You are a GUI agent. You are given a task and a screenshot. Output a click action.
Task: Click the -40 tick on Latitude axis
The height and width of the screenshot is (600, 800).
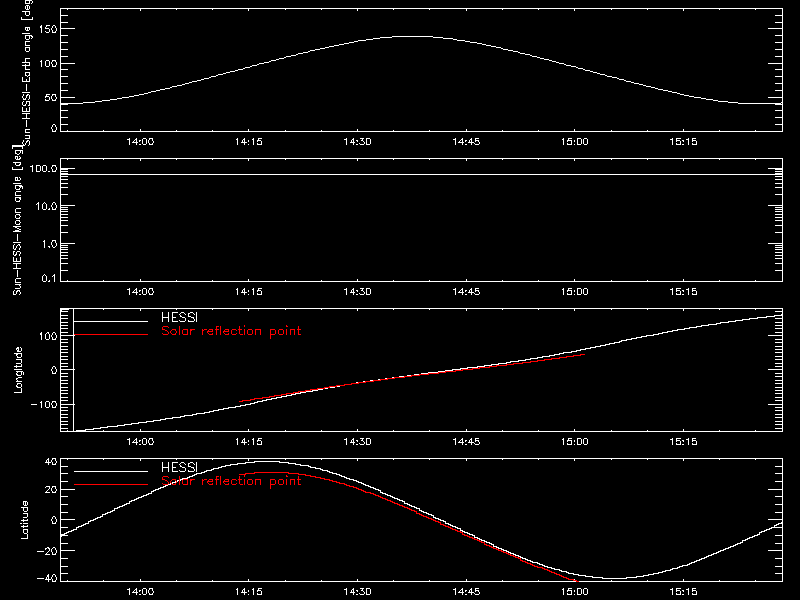click(48, 579)
